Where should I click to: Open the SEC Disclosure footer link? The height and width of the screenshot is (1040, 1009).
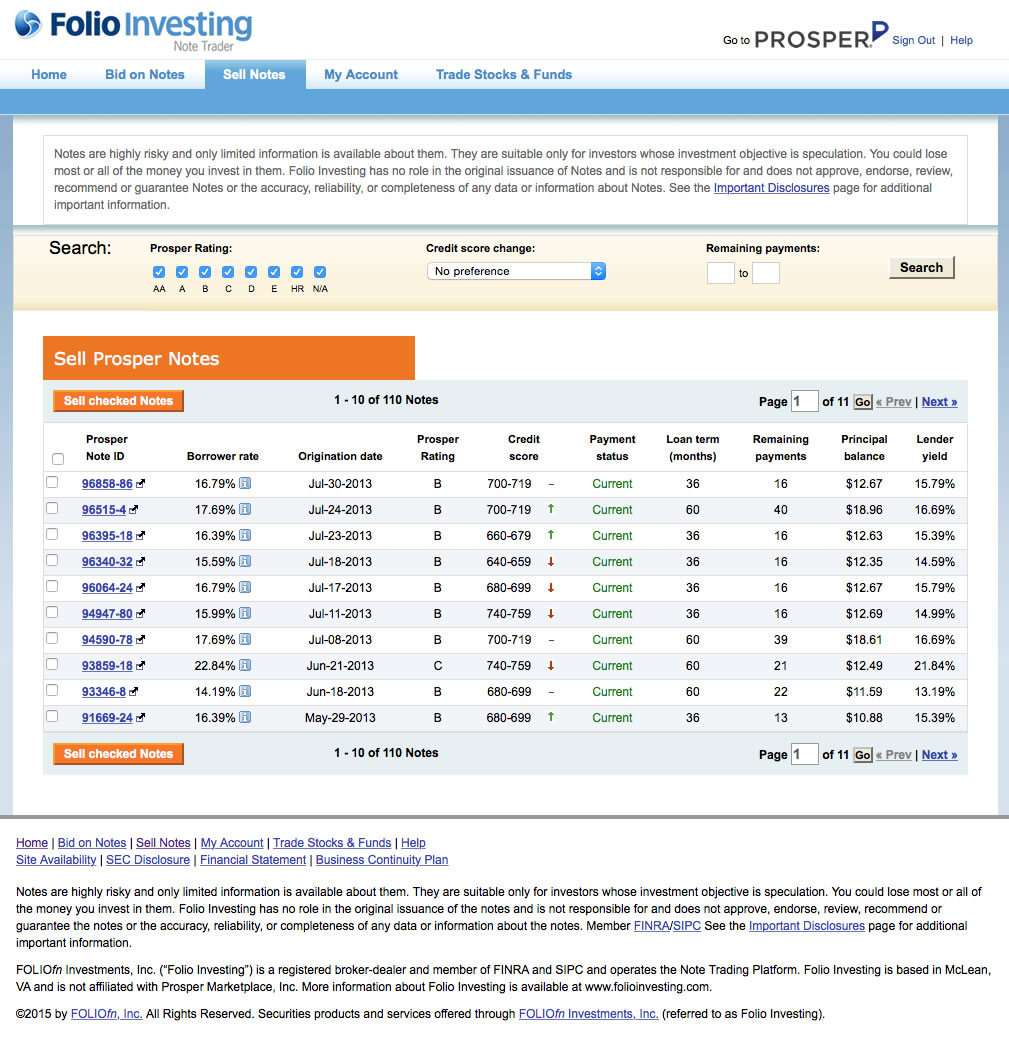pyautogui.click(x=148, y=860)
